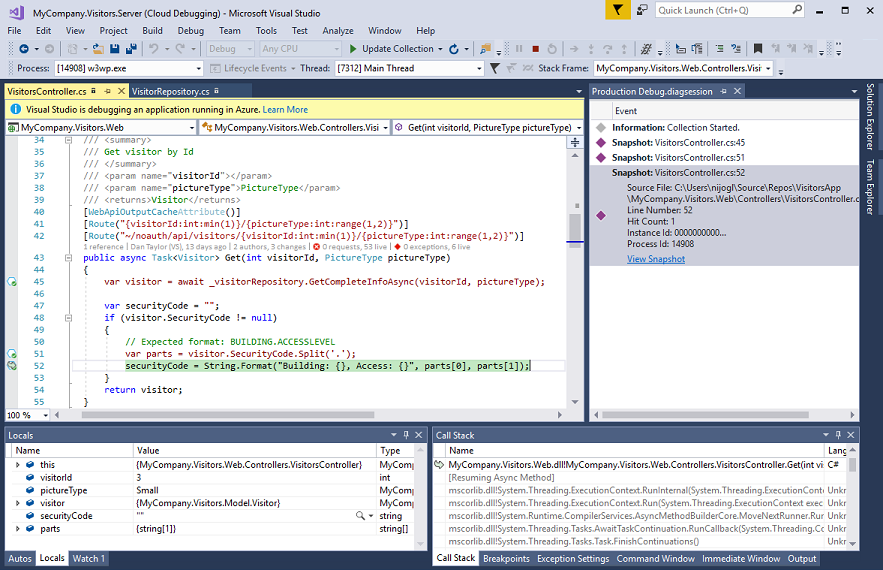This screenshot has height=570, width=883.
Task: Click the feedback funnel icon in title bar
Action: (618, 10)
